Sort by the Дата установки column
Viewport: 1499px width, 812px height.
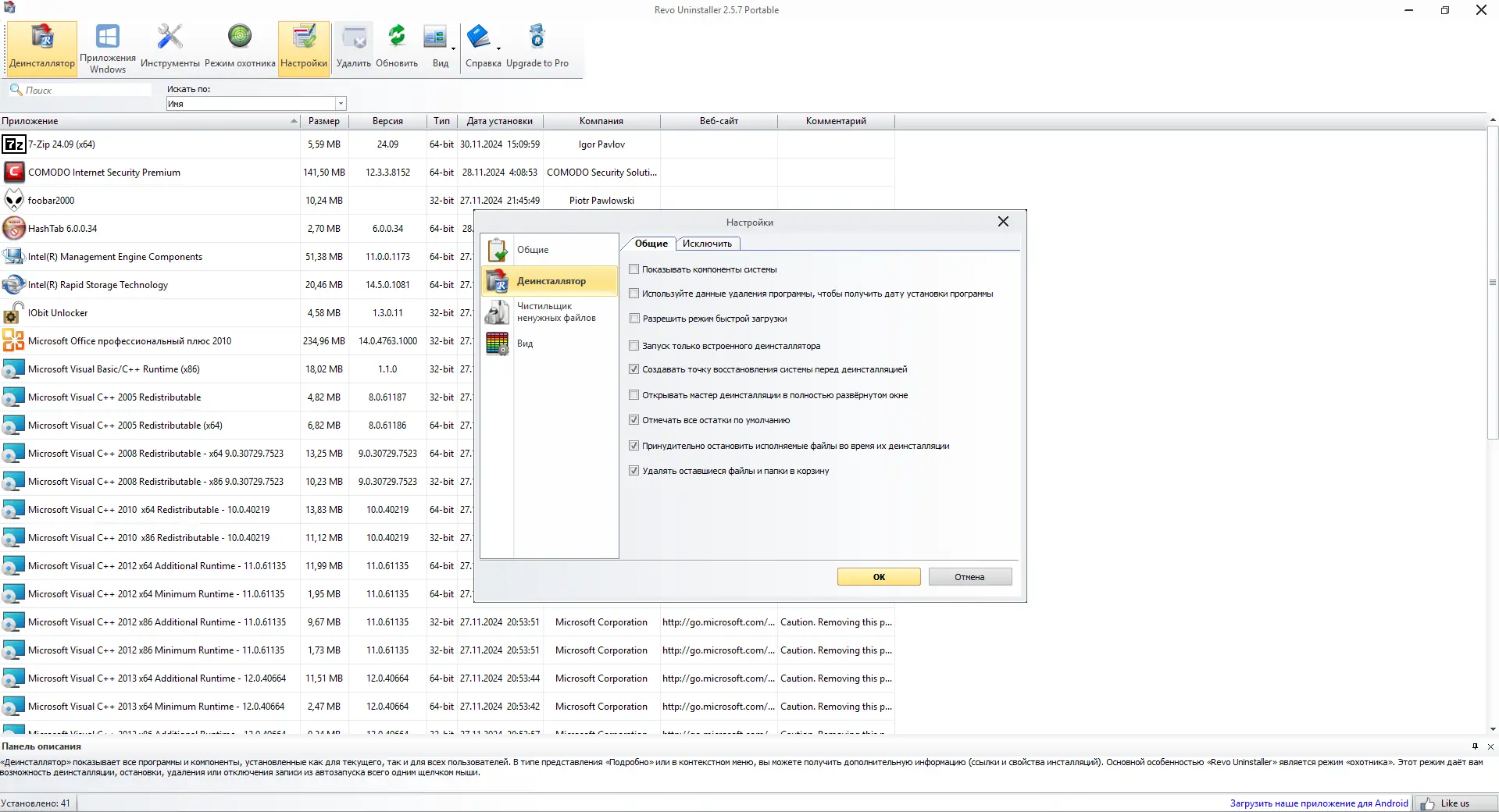coord(500,121)
